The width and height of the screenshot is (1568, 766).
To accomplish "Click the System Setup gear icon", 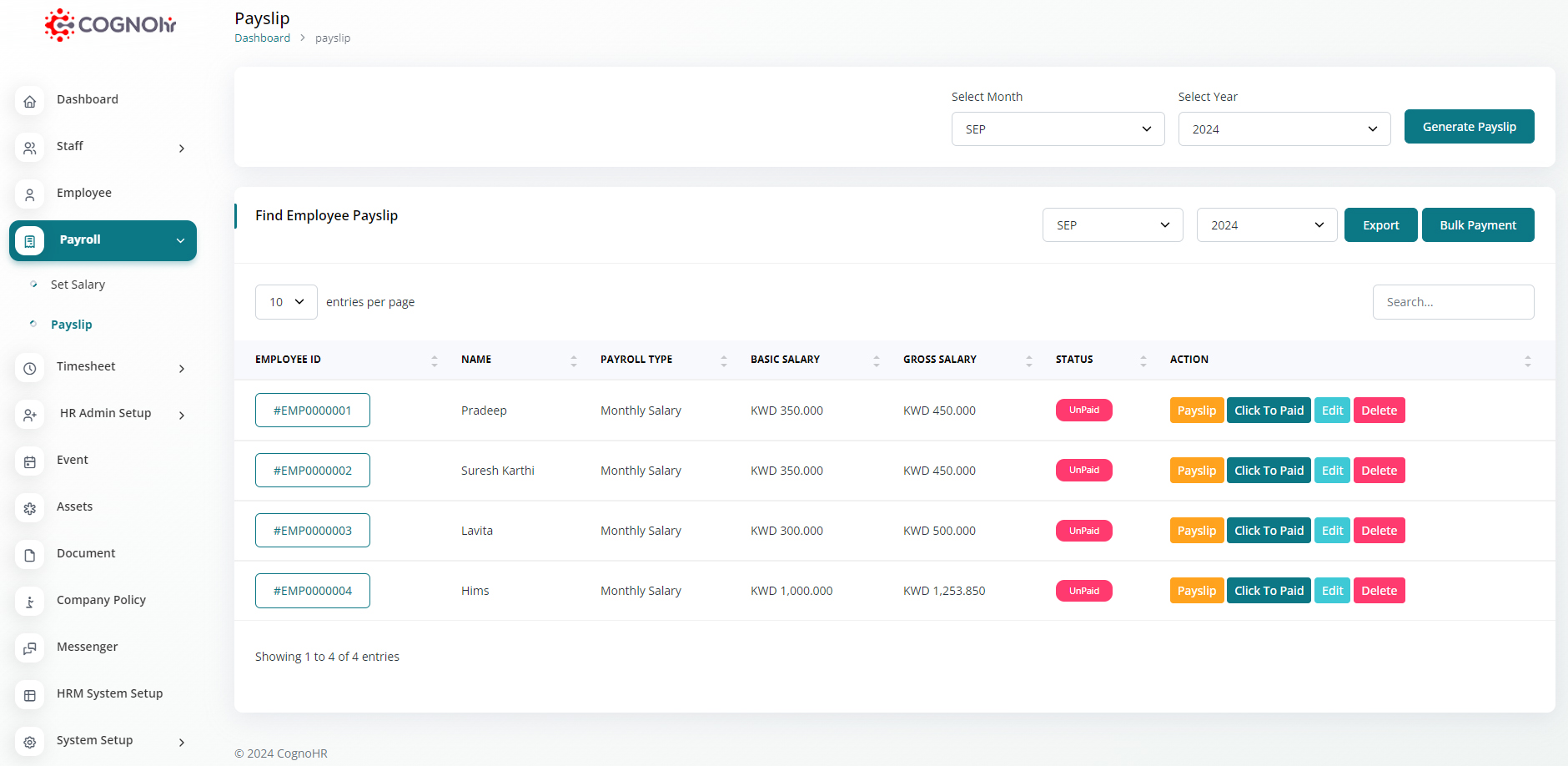I will [x=30, y=742].
